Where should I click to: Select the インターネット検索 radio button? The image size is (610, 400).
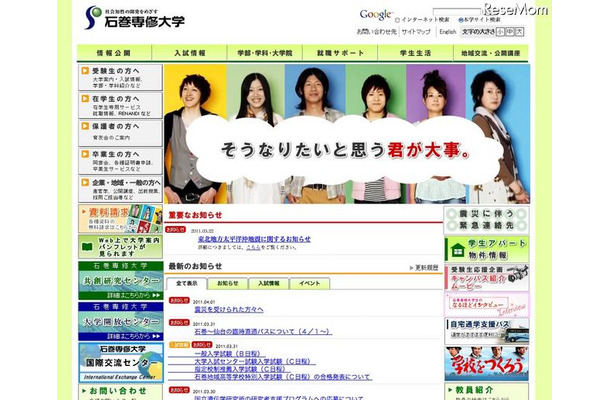tap(397, 20)
